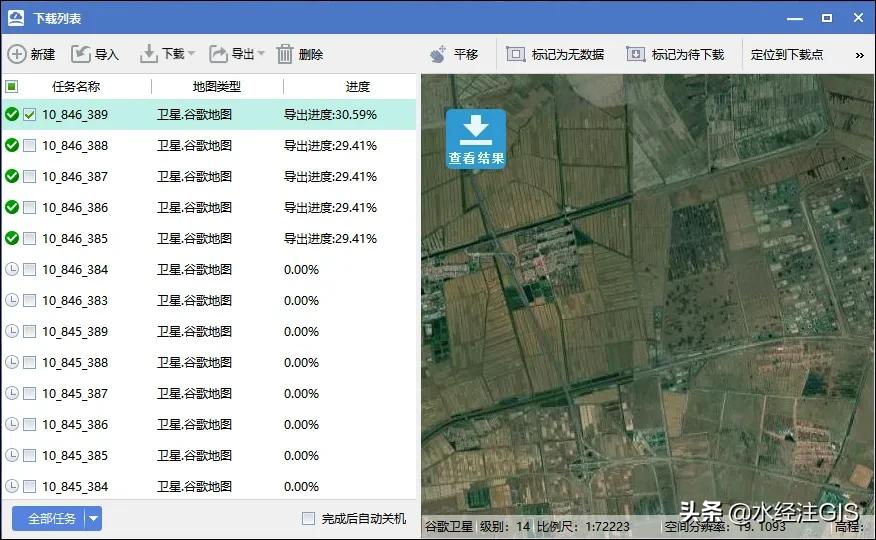Open the 导出 dropdown arrow

[260, 54]
